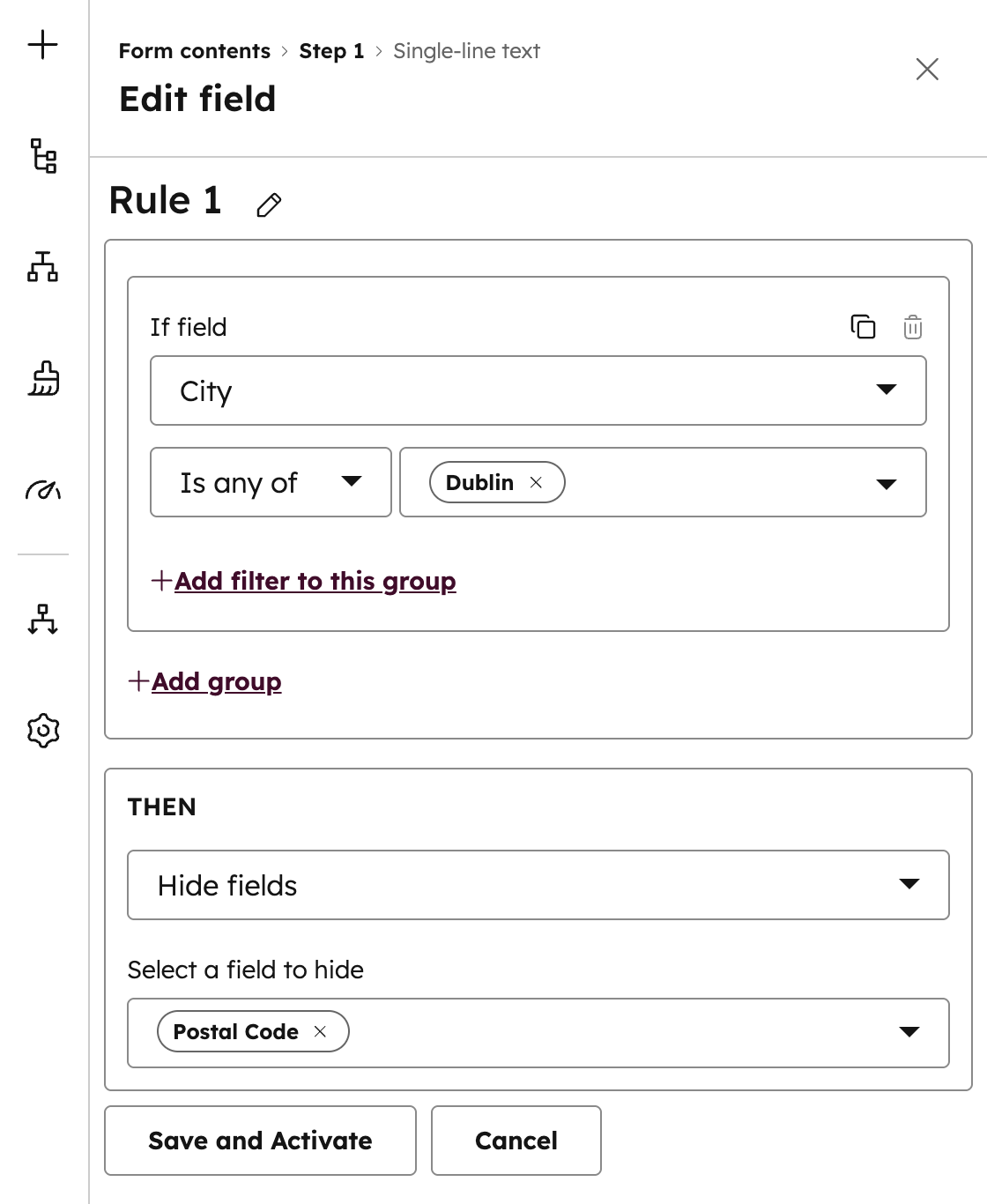Click Save and Activate
The image size is (987, 1204).
click(259, 1141)
